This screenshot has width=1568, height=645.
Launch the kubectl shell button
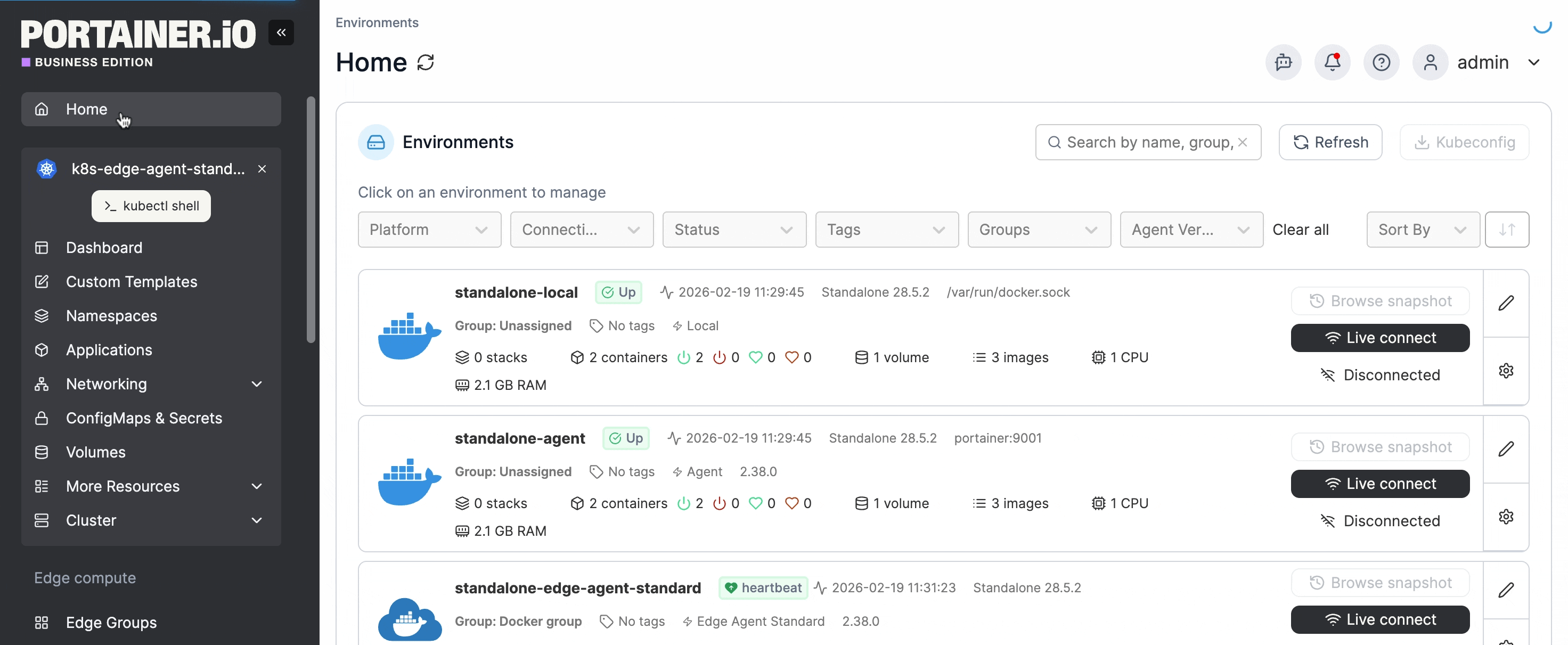click(x=151, y=206)
